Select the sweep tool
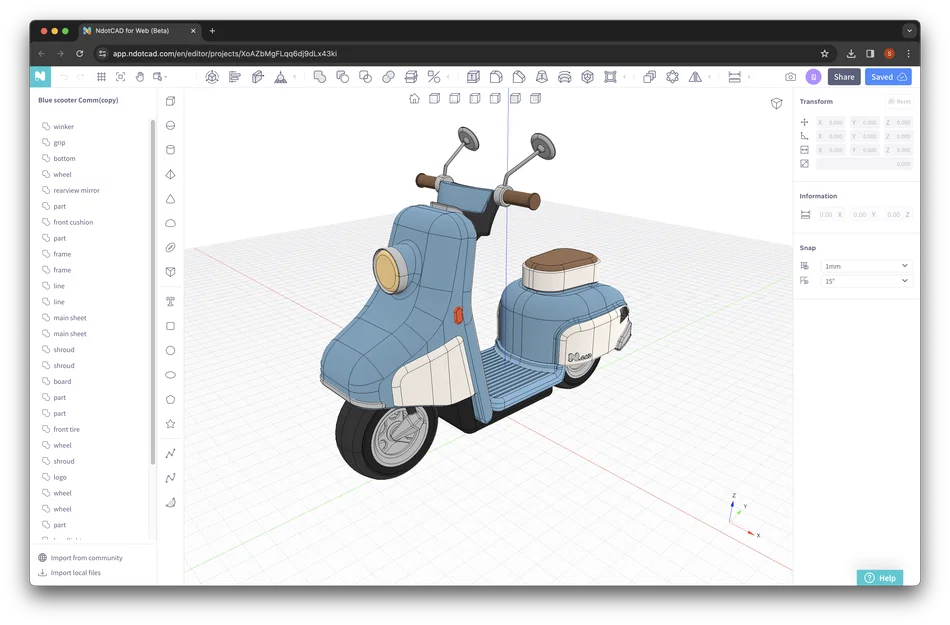This screenshot has height=625, width=950. pyautogui.click(x=565, y=77)
